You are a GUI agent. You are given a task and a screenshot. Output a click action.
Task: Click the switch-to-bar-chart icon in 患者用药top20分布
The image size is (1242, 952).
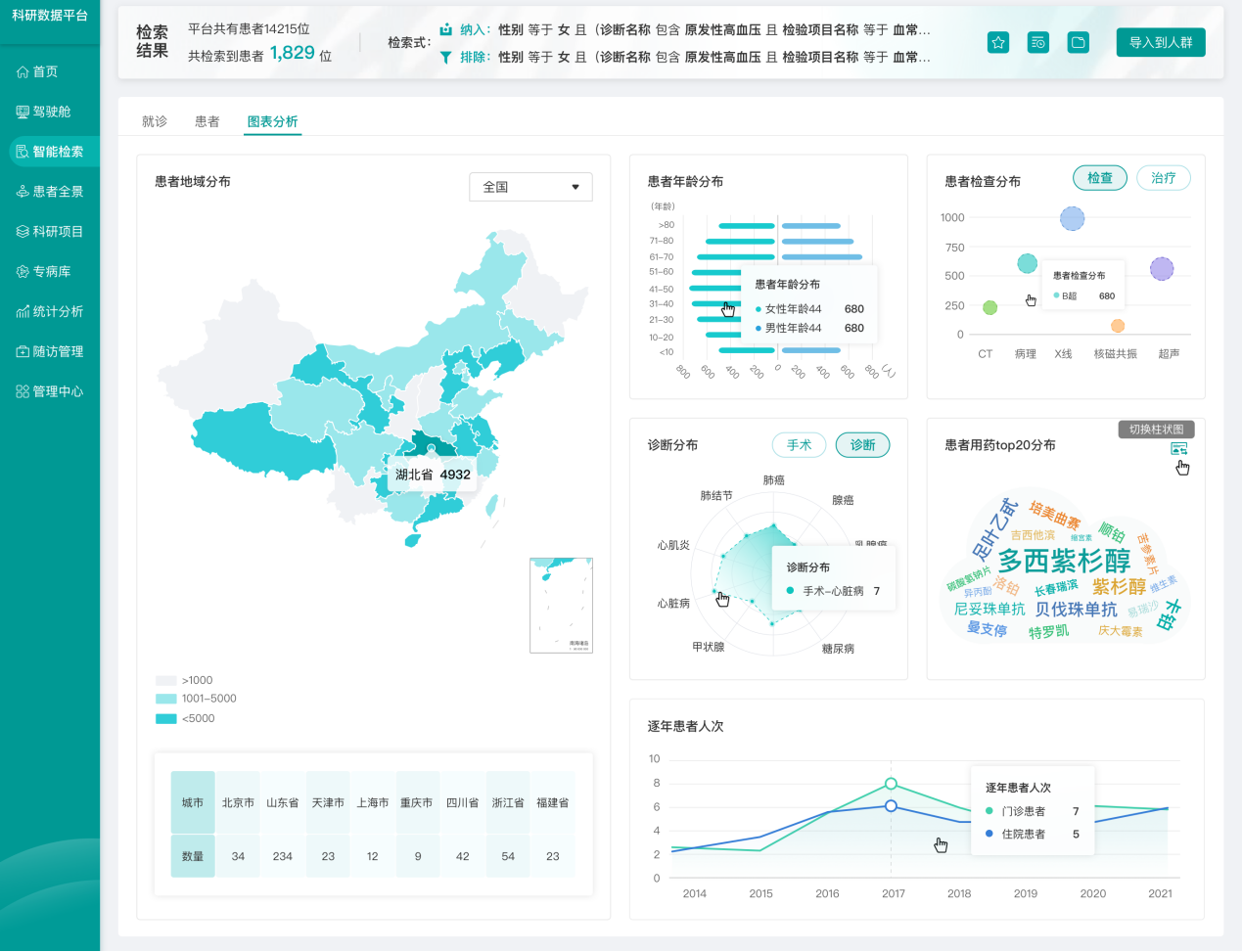click(x=1178, y=449)
